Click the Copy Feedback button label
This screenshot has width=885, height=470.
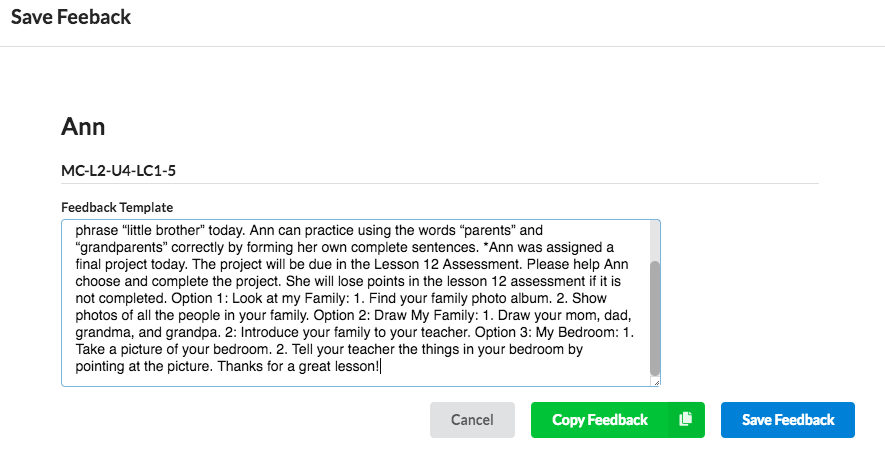coord(599,420)
